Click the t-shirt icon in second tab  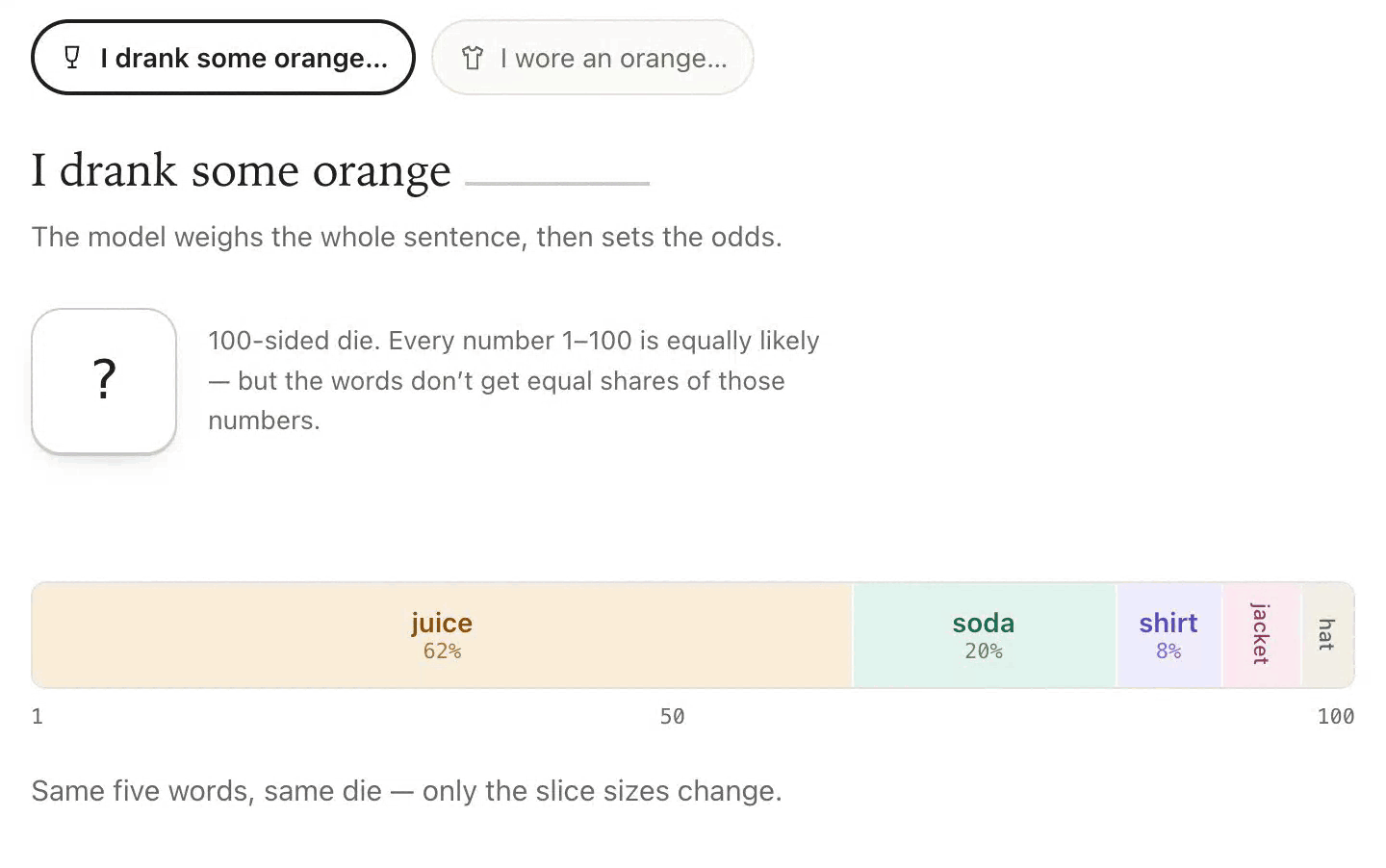472,58
